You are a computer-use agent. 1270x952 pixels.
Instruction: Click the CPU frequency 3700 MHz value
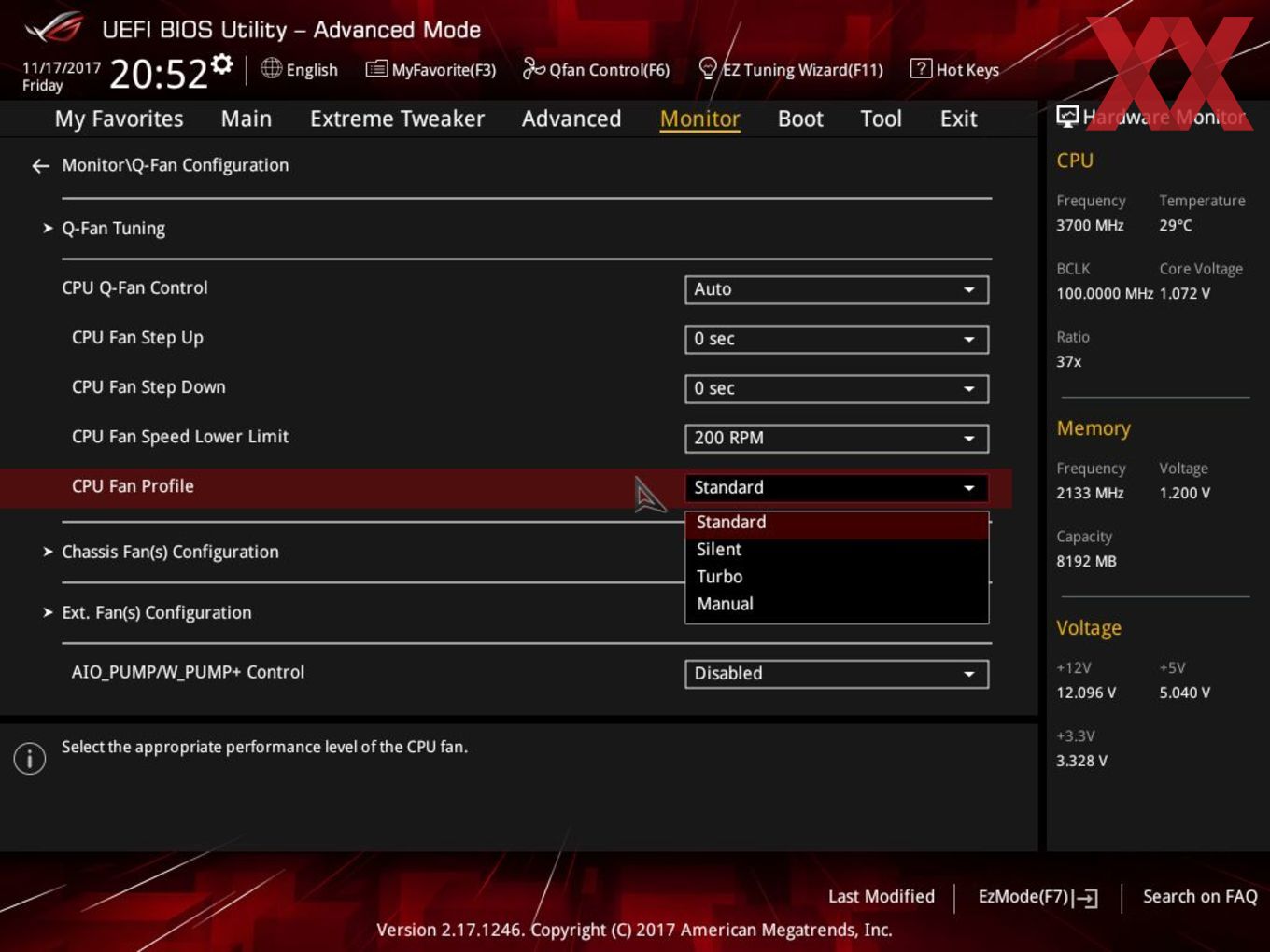1090,225
